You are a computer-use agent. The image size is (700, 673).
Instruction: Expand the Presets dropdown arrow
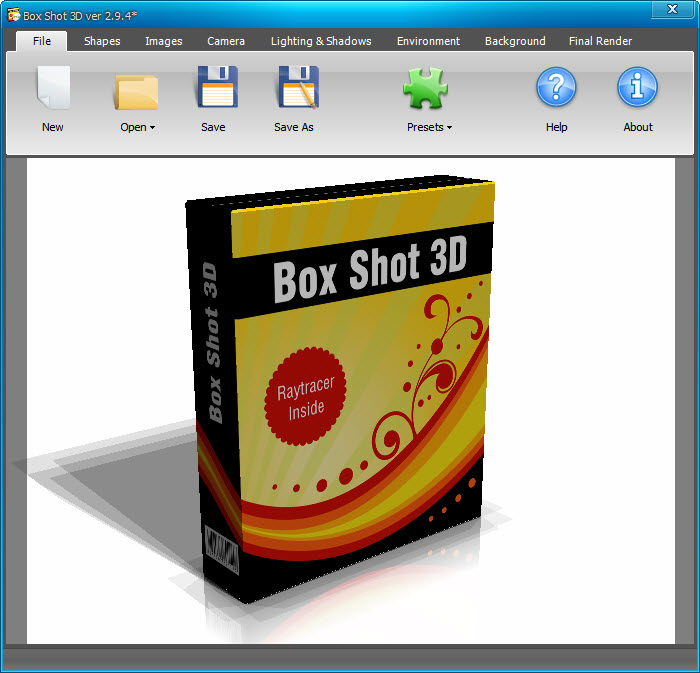449,128
